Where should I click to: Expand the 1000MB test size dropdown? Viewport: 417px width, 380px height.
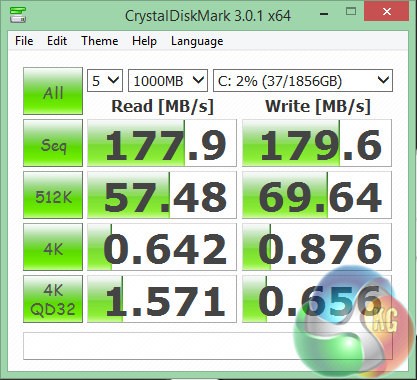(168, 80)
